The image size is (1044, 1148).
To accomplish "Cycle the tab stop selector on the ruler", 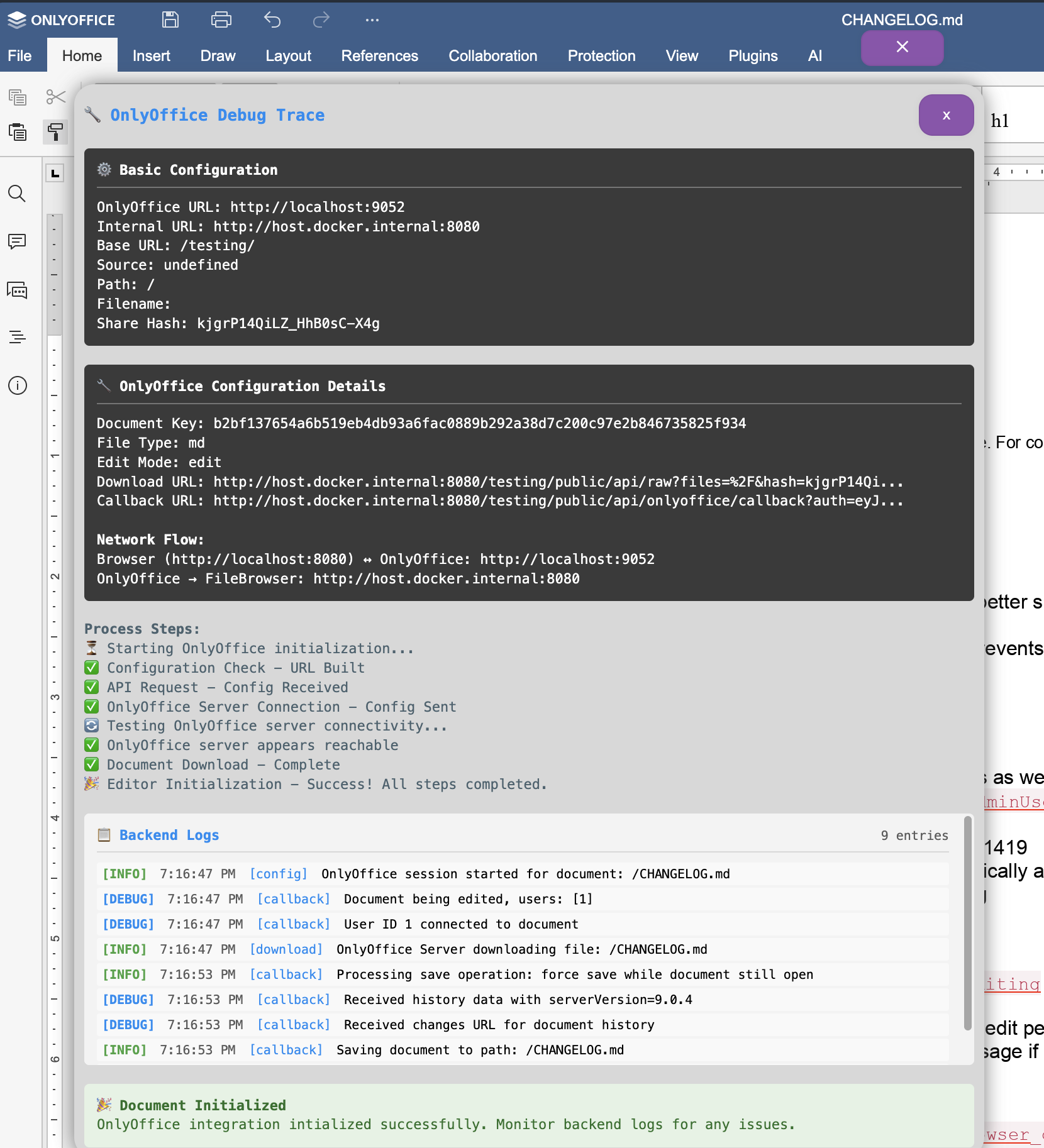I will click(55, 174).
